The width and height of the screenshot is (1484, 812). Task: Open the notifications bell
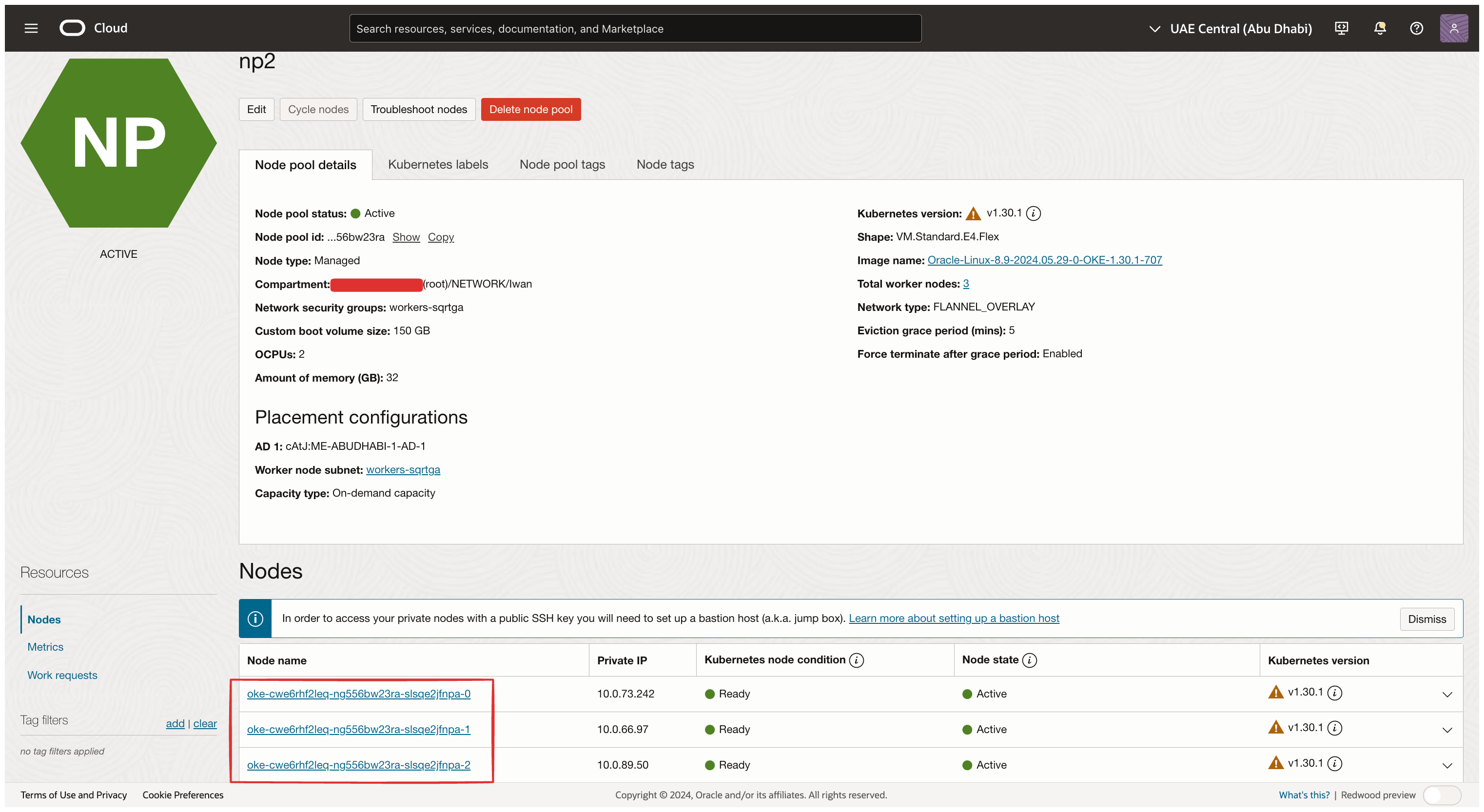point(1380,28)
